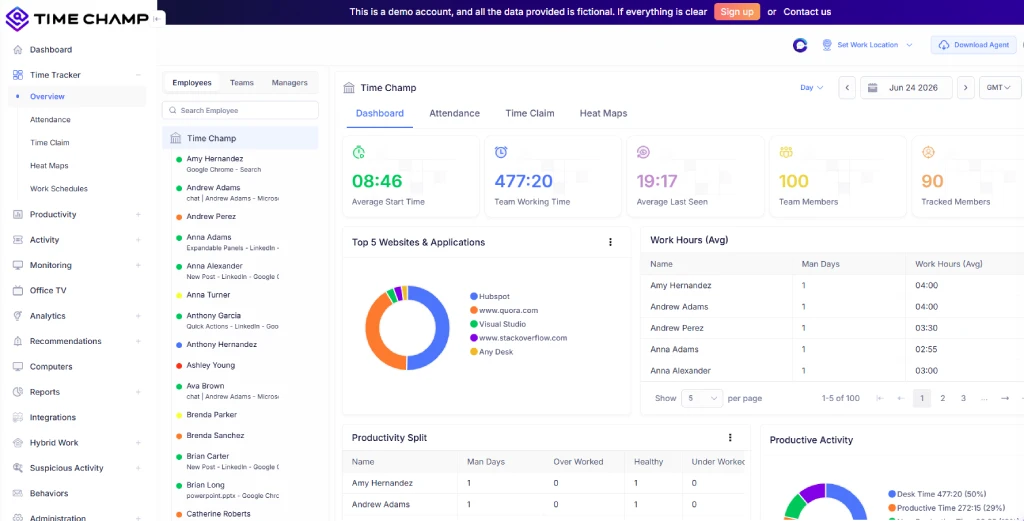1024x521 pixels.
Task: Click the Reports sidebar icon
Action: click(x=18, y=392)
